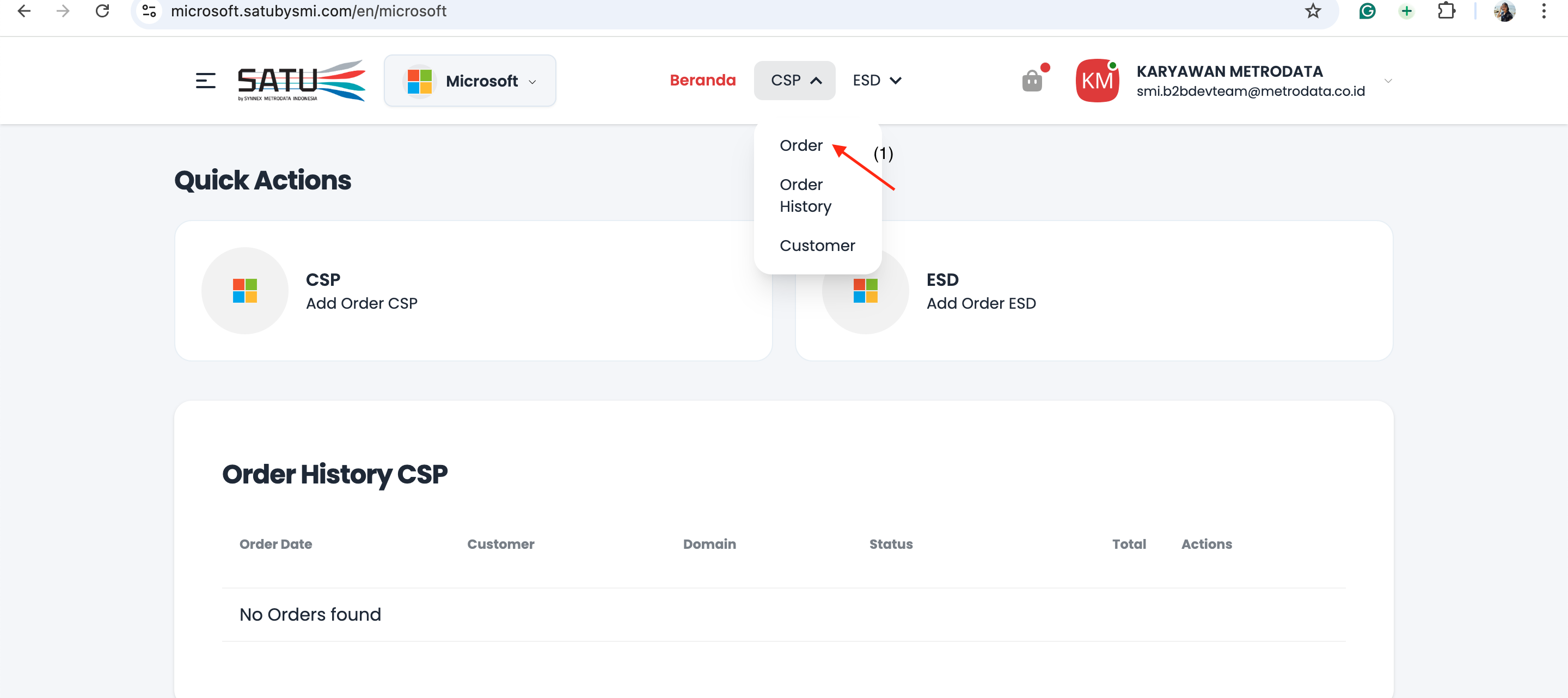Screen dimensions: 1568x698
Task: Expand the ESD navigation dropdown
Action: 877,81
